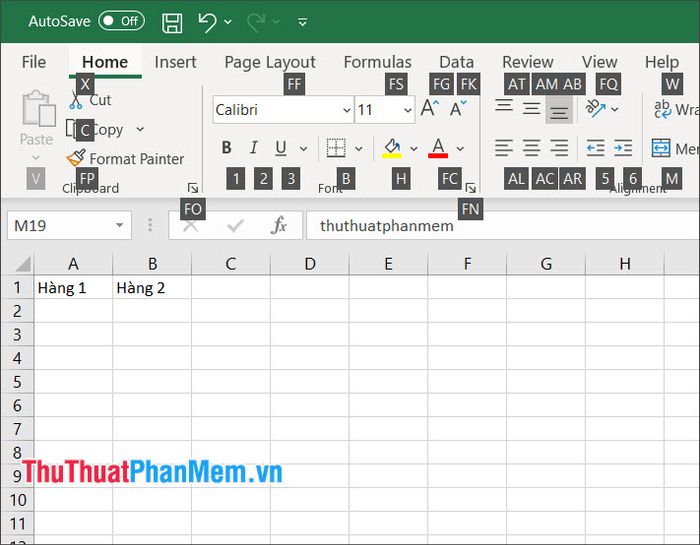Open the Name Box dropdown arrow
700x545 pixels.
119,225
